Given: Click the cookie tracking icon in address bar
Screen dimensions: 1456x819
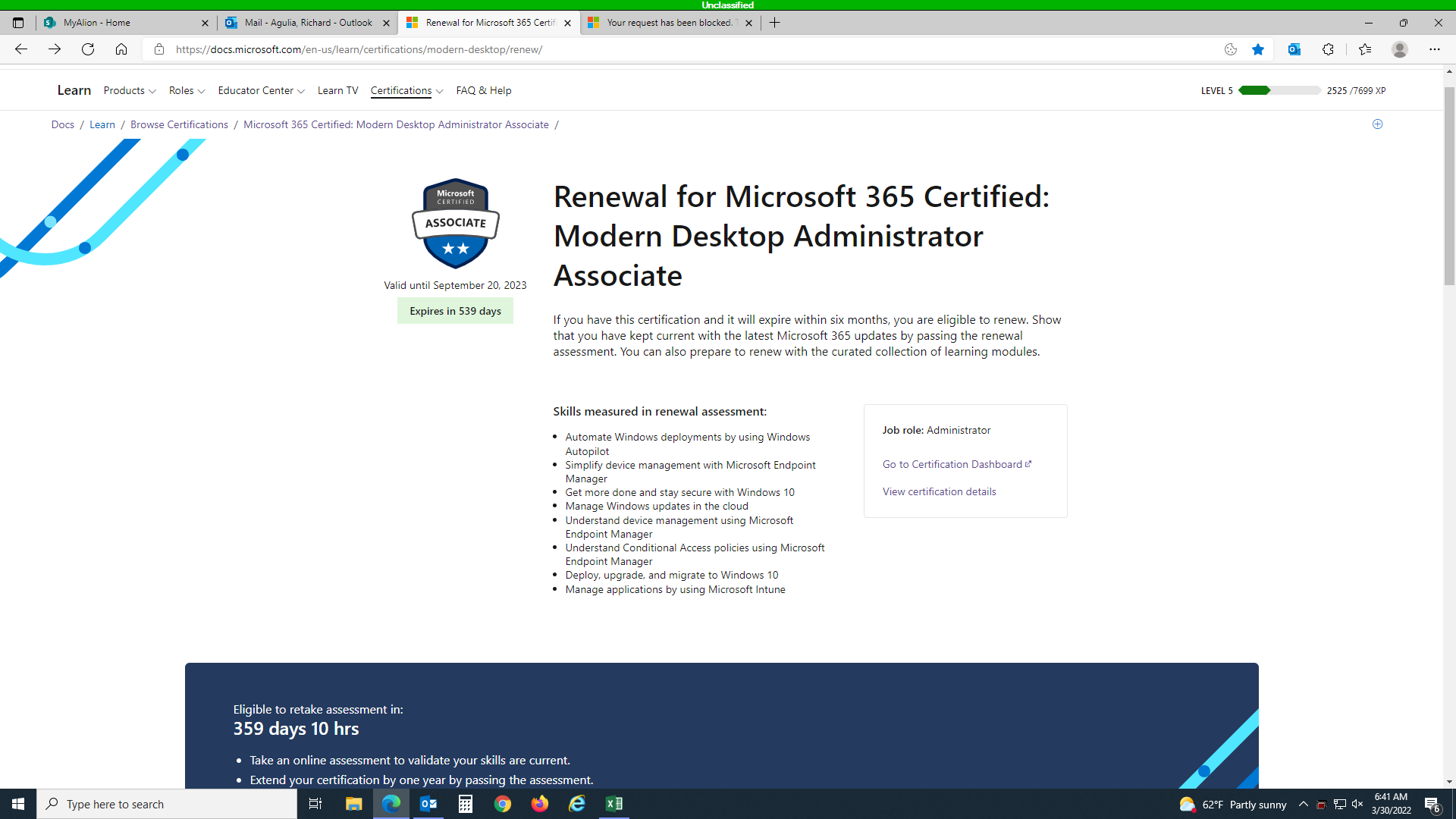Looking at the screenshot, I should [x=1230, y=49].
